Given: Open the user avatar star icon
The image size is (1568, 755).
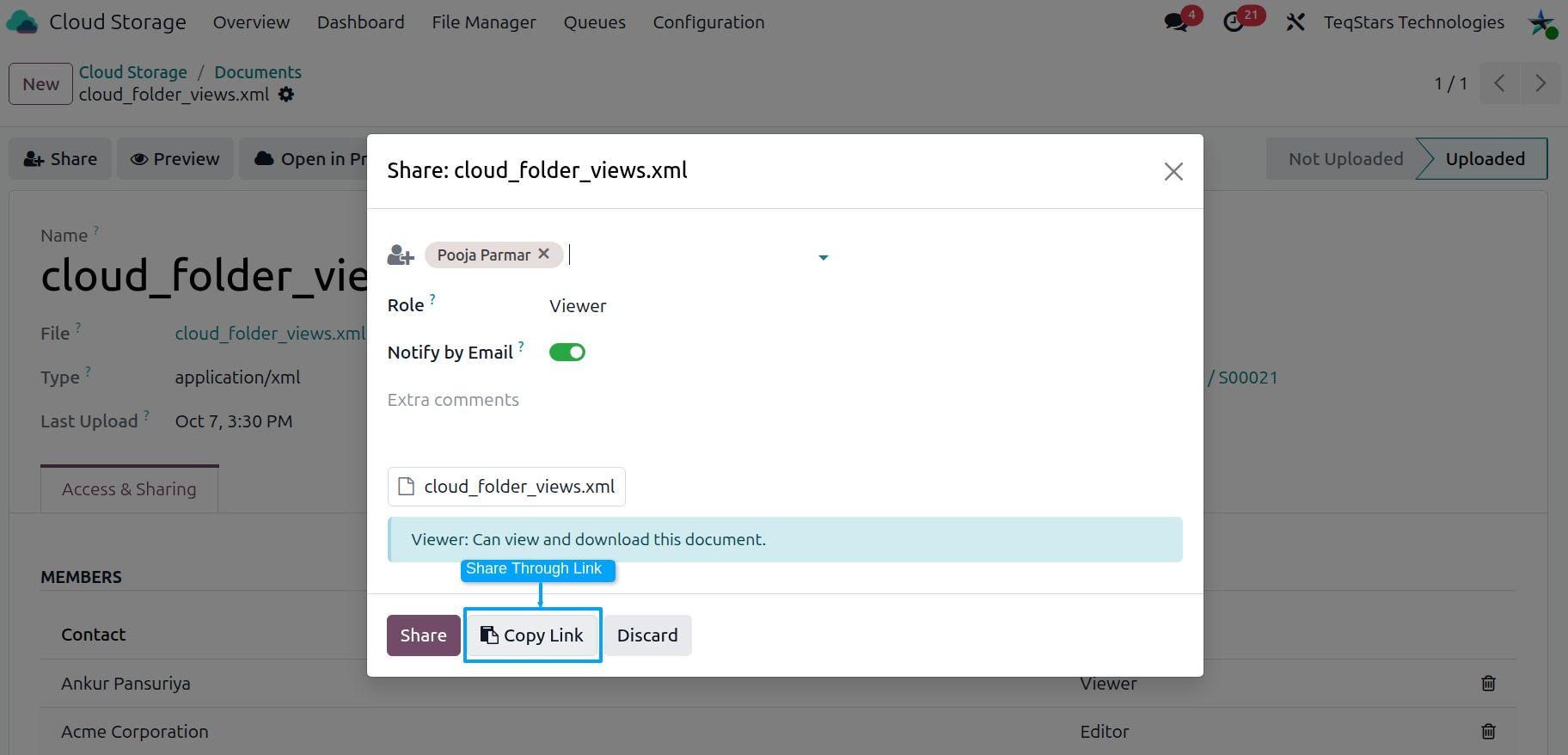Looking at the screenshot, I should click(1541, 23).
